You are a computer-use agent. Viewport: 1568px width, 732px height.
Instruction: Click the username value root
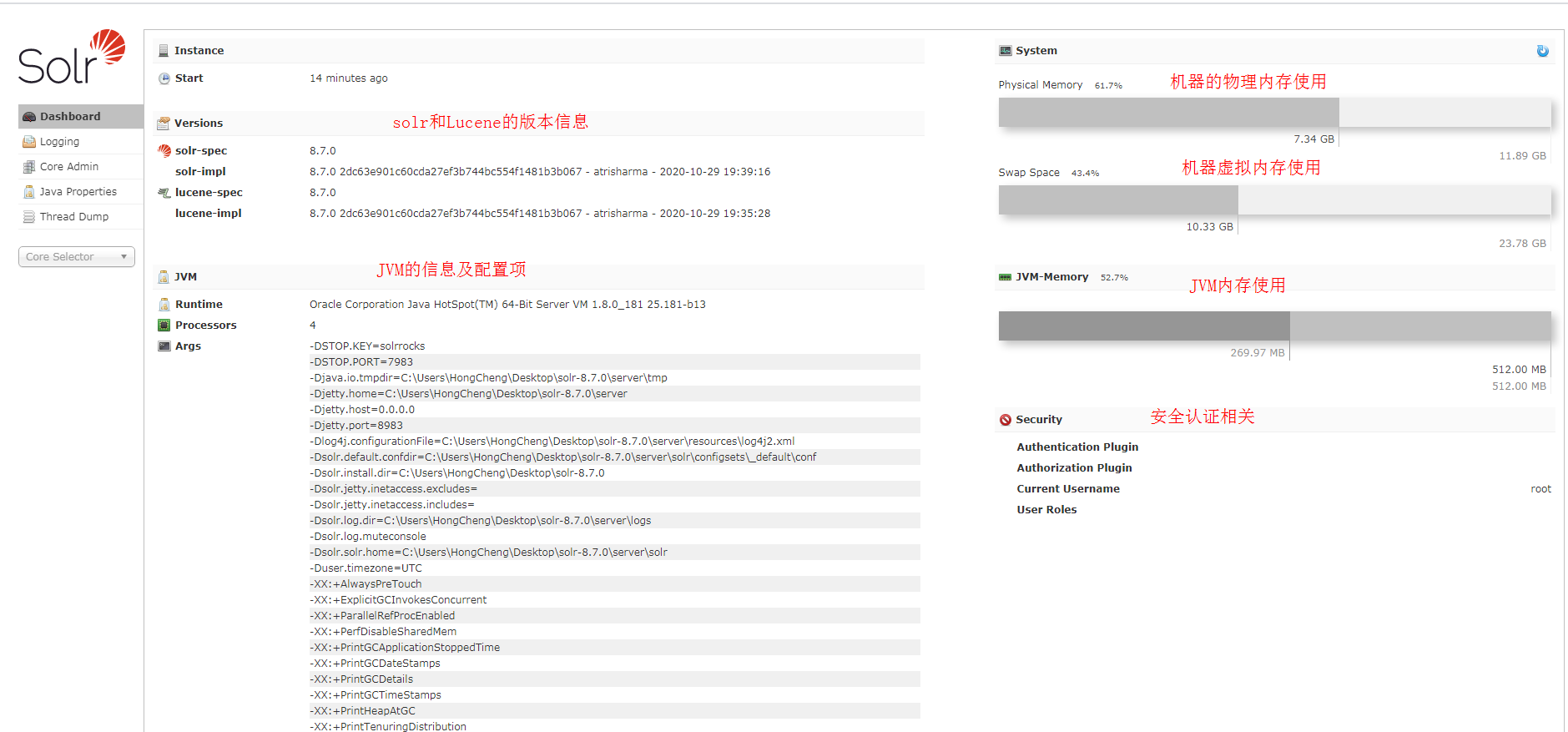(1540, 489)
